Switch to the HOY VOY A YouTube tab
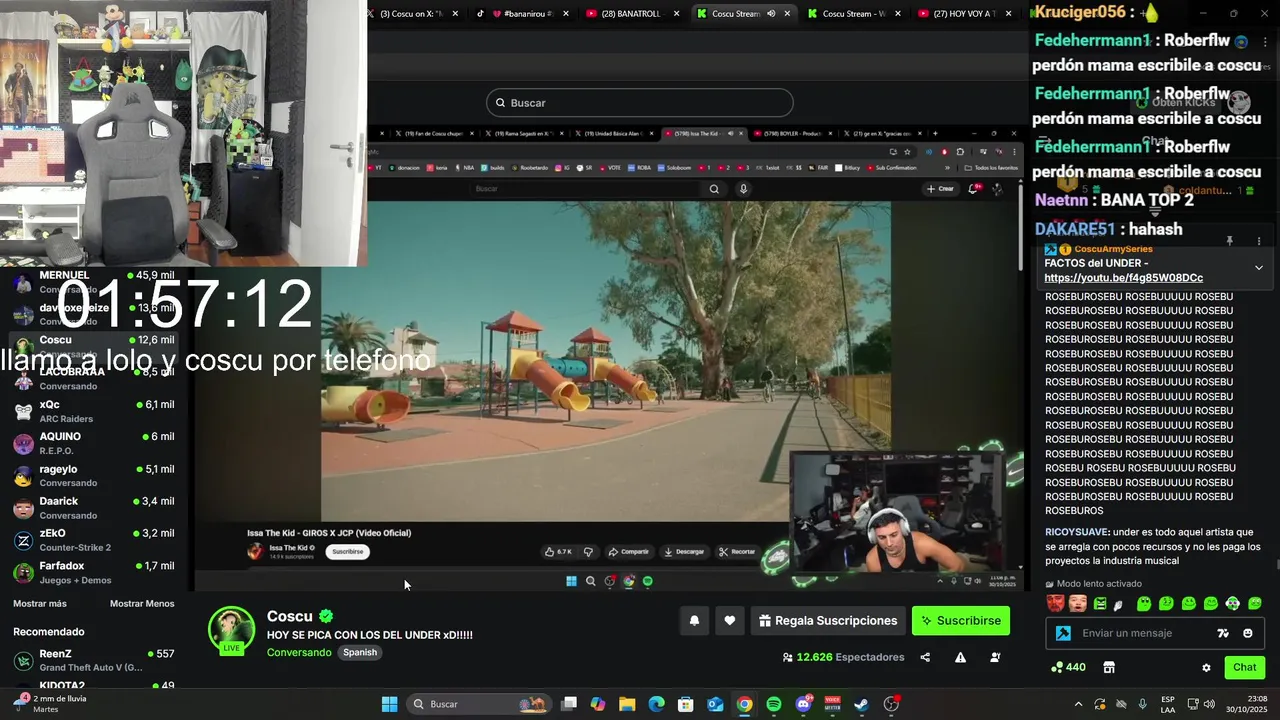This screenshot has height=720, width=1280. pyautogui.click(x=965, y=14)
